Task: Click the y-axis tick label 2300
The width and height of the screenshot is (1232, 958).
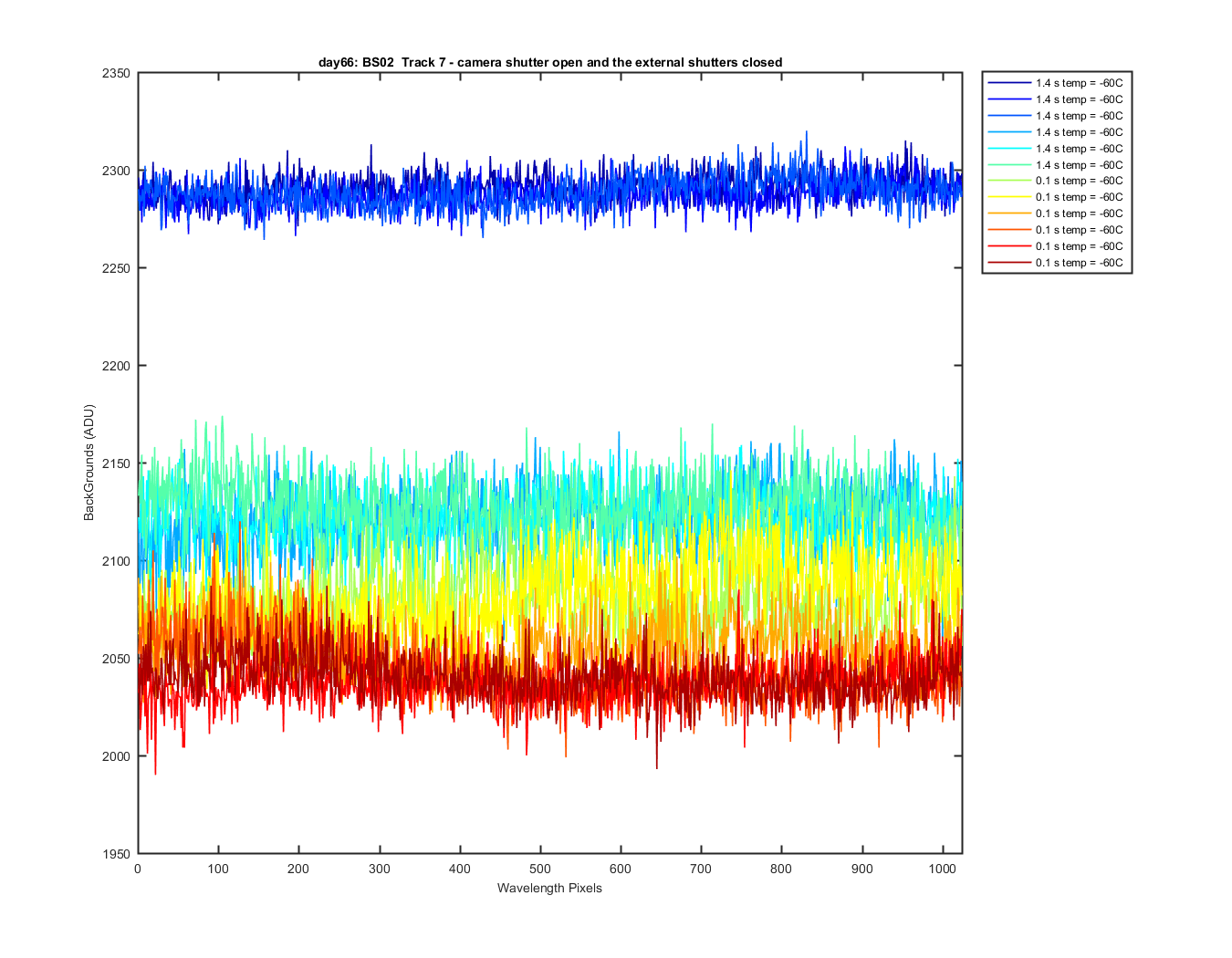Action: pyautogui.click(x=116, y=171)
